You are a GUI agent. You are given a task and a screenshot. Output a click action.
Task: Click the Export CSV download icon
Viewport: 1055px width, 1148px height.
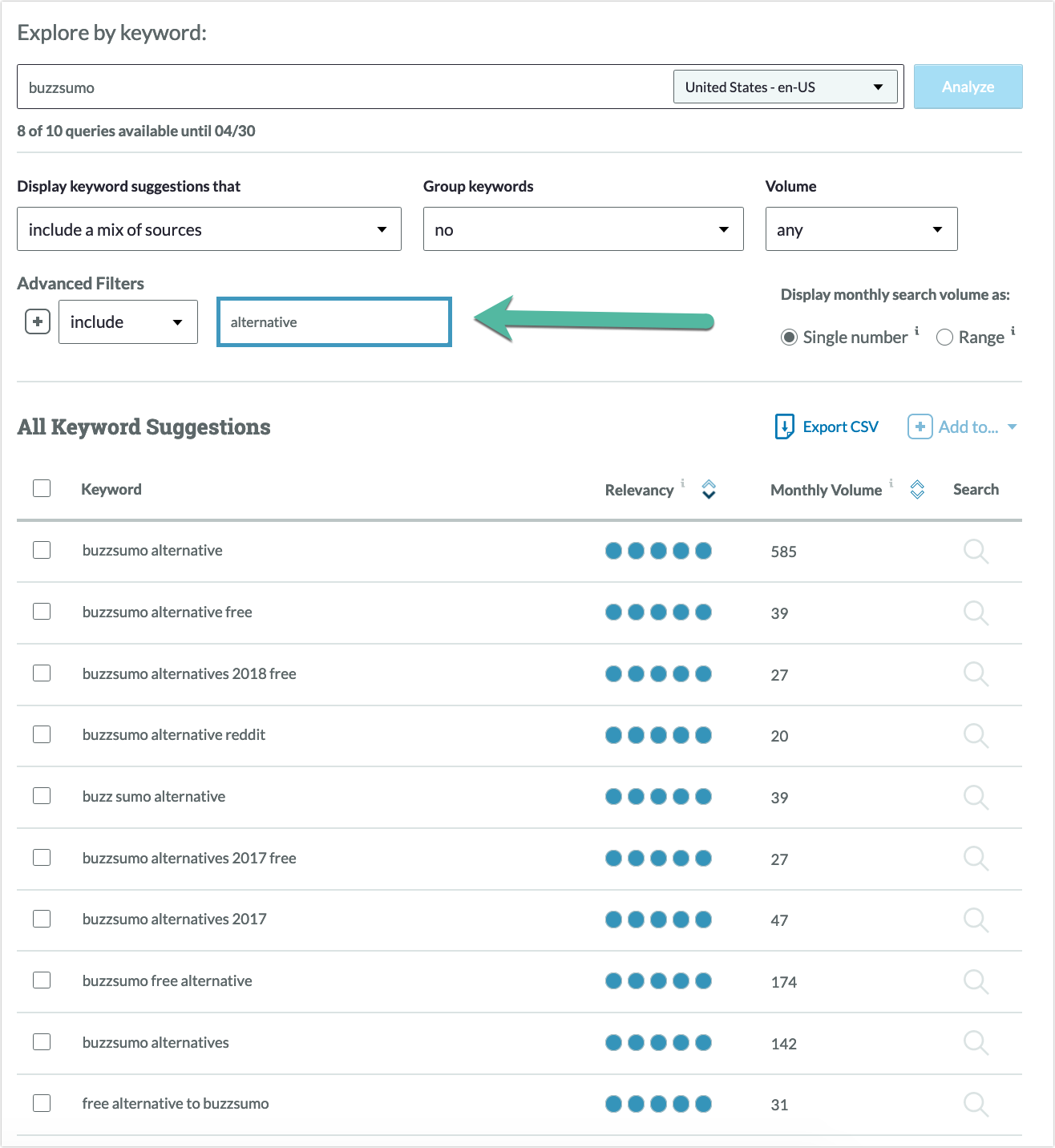[784, 426]
